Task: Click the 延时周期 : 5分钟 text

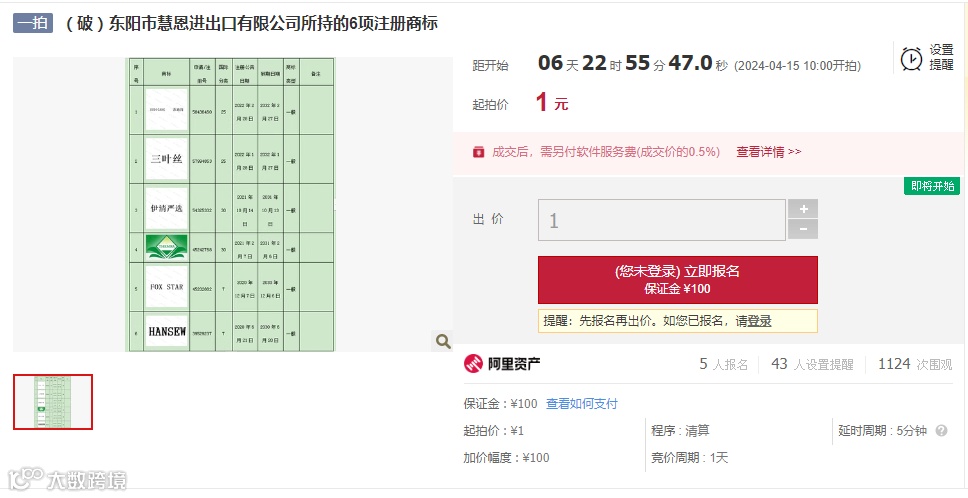Action: click(x=882, y=431)
